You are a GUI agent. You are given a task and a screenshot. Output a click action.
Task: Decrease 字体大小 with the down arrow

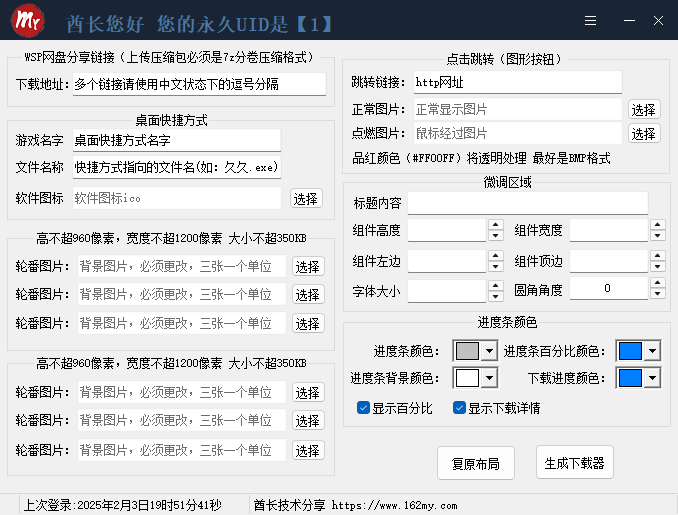(496, 297)
